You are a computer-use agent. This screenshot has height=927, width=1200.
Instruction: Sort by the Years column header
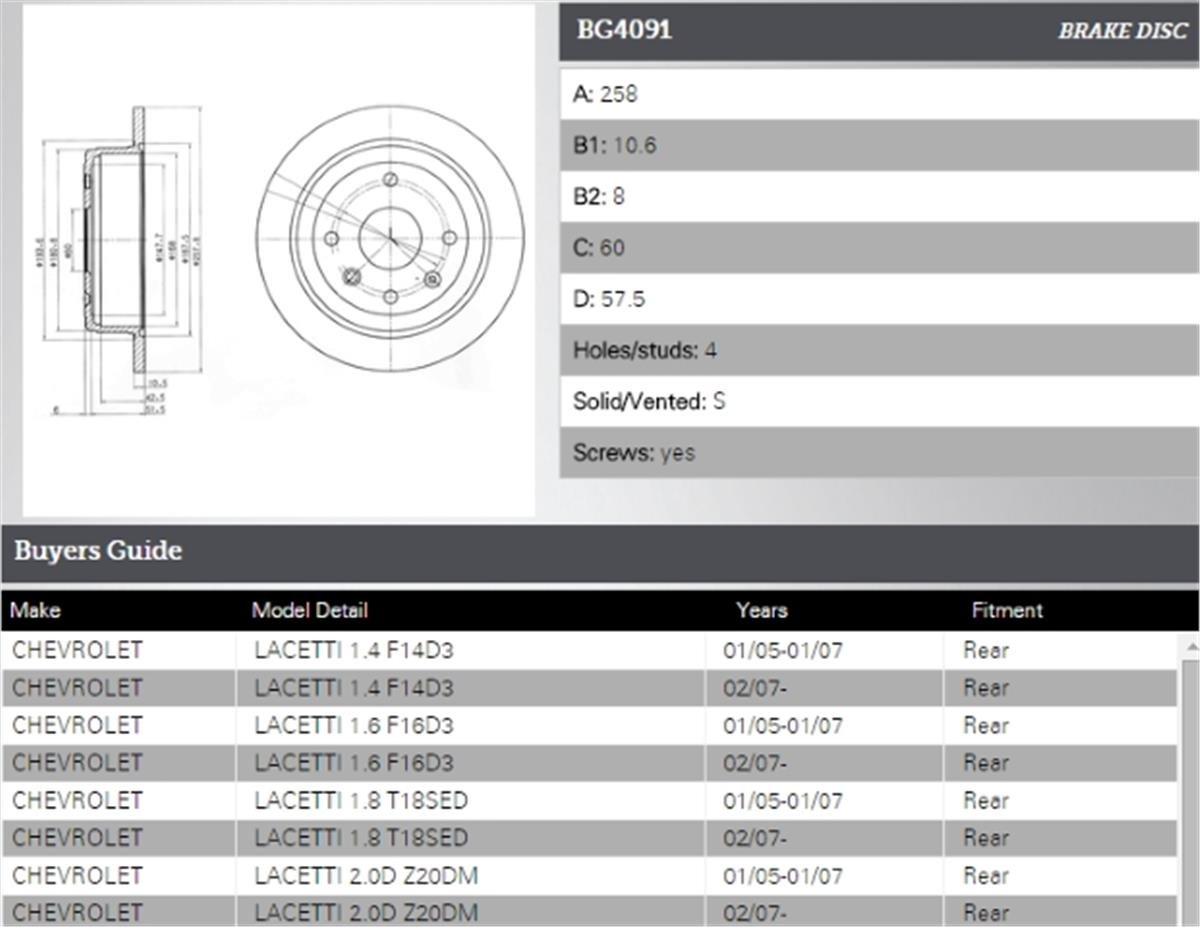point(762,610)
